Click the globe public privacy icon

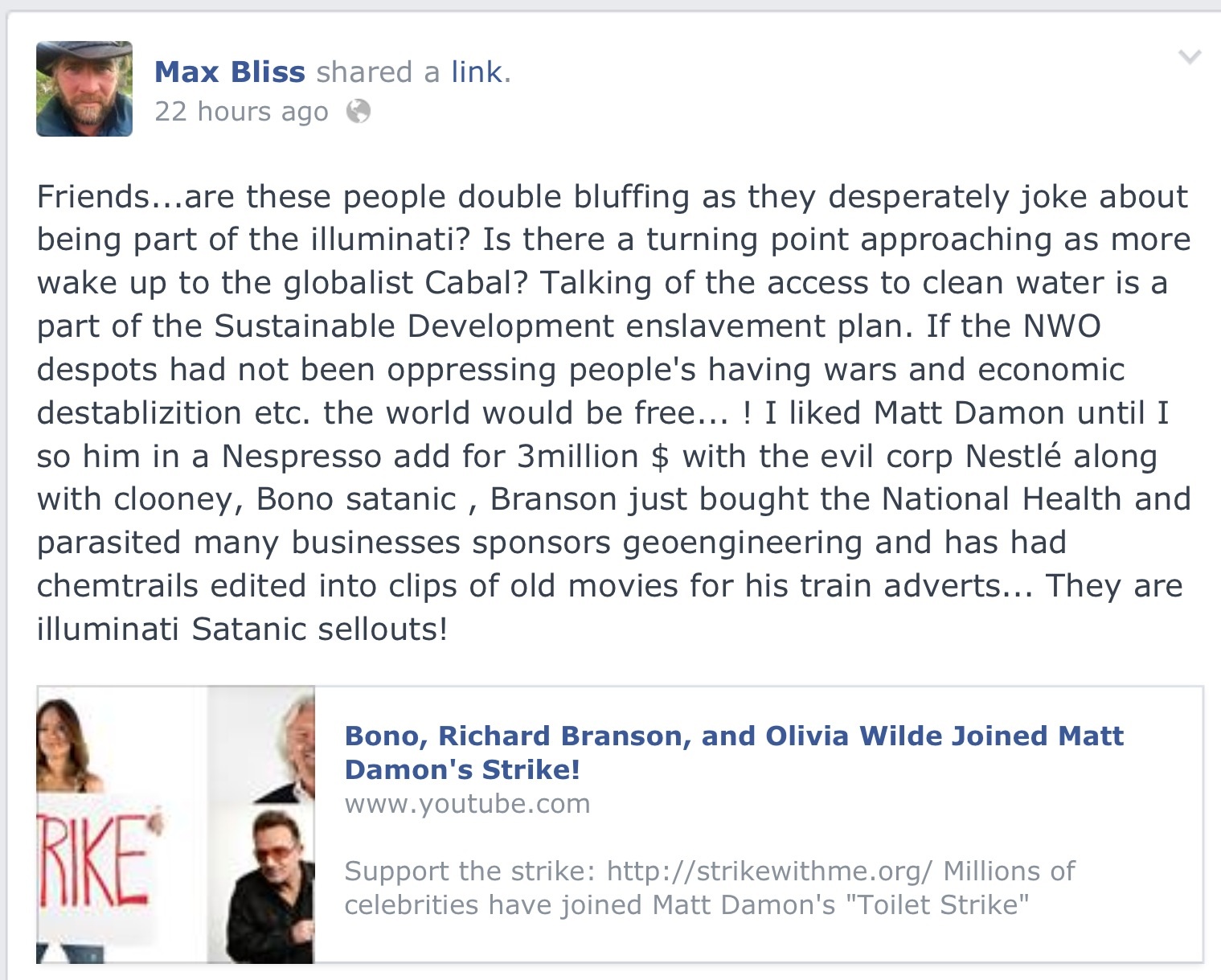coord(358,111)
